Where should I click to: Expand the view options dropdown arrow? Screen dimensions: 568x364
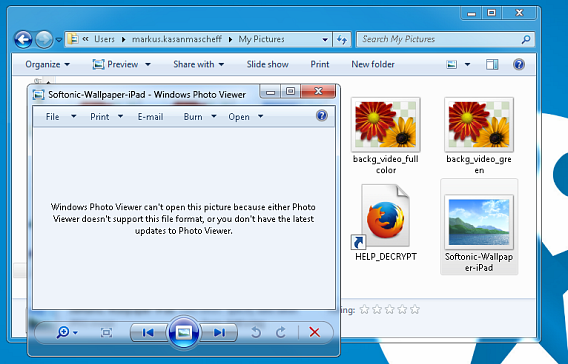pyautogui.click(x=467, y=65)
